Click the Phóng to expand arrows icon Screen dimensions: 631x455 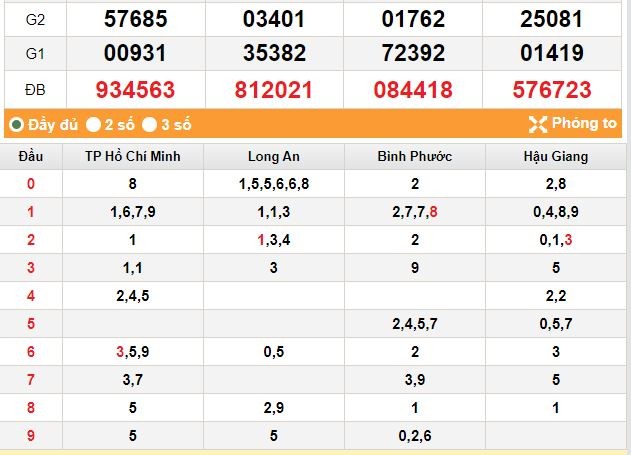pyautogui.click(x=537, y=124)
